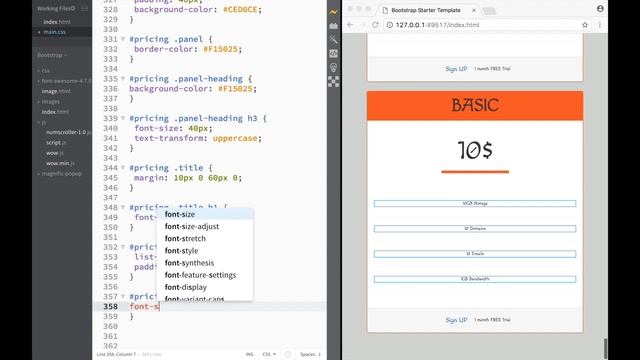Collapse the code fold at line 339
Image resolution: width=640 pixels, height=360 pixels.
pyautogui.click(x=123, y=118)
